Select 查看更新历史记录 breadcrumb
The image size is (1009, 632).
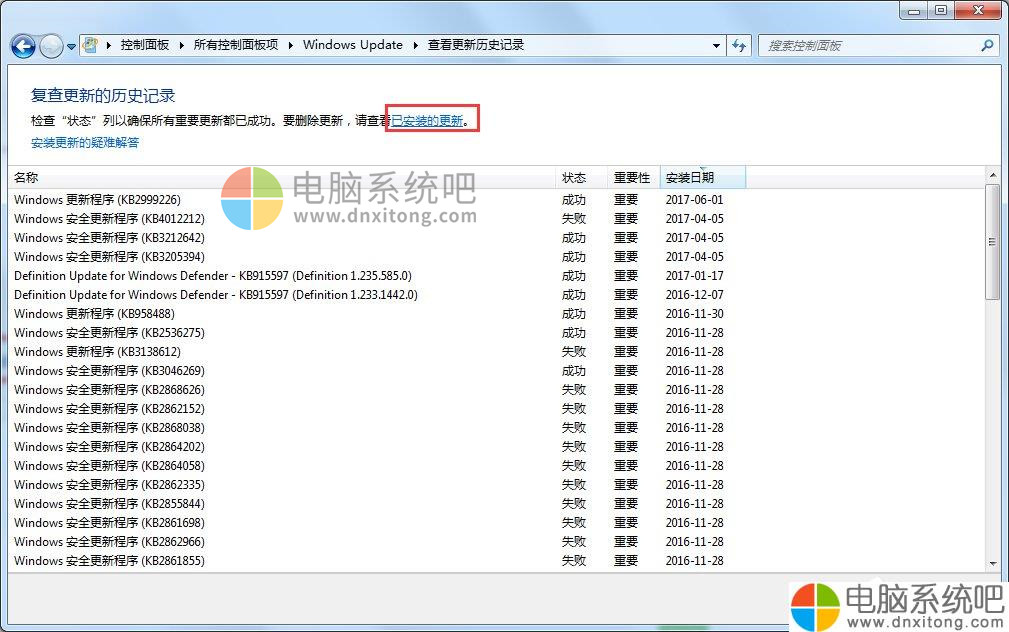click(476, 45)
